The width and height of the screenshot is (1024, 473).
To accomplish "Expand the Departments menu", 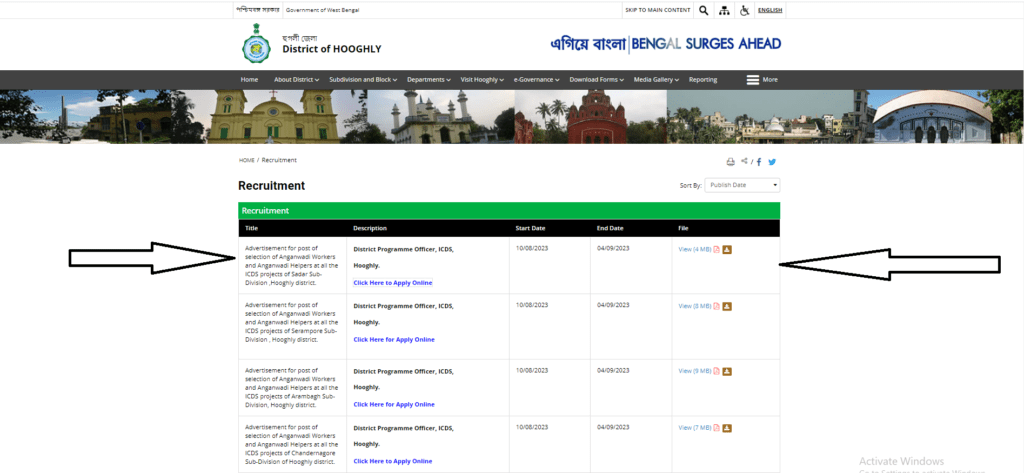I will click(x=429, y=80).
